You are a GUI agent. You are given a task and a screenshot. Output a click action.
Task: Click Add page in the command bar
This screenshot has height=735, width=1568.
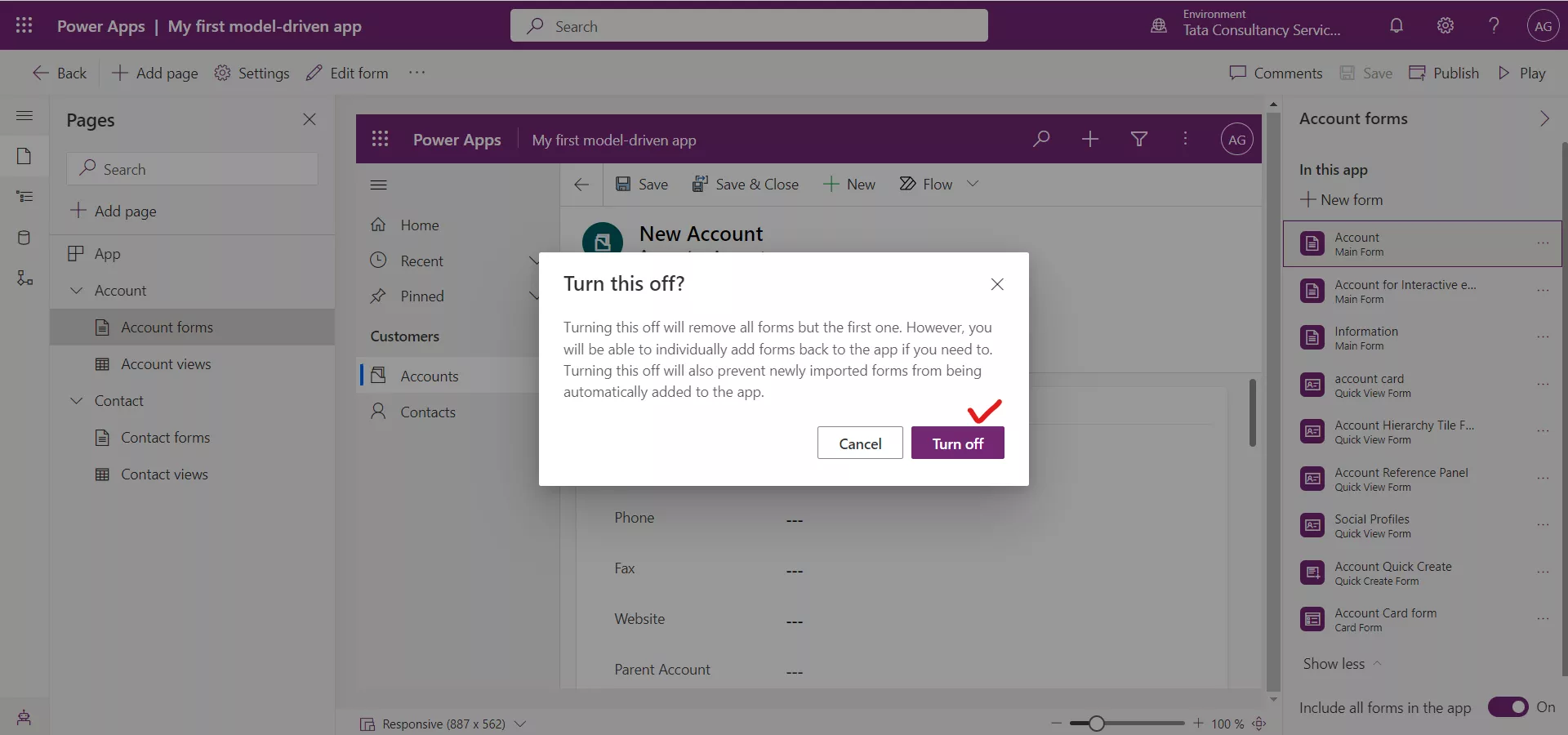tap(154, 73)
